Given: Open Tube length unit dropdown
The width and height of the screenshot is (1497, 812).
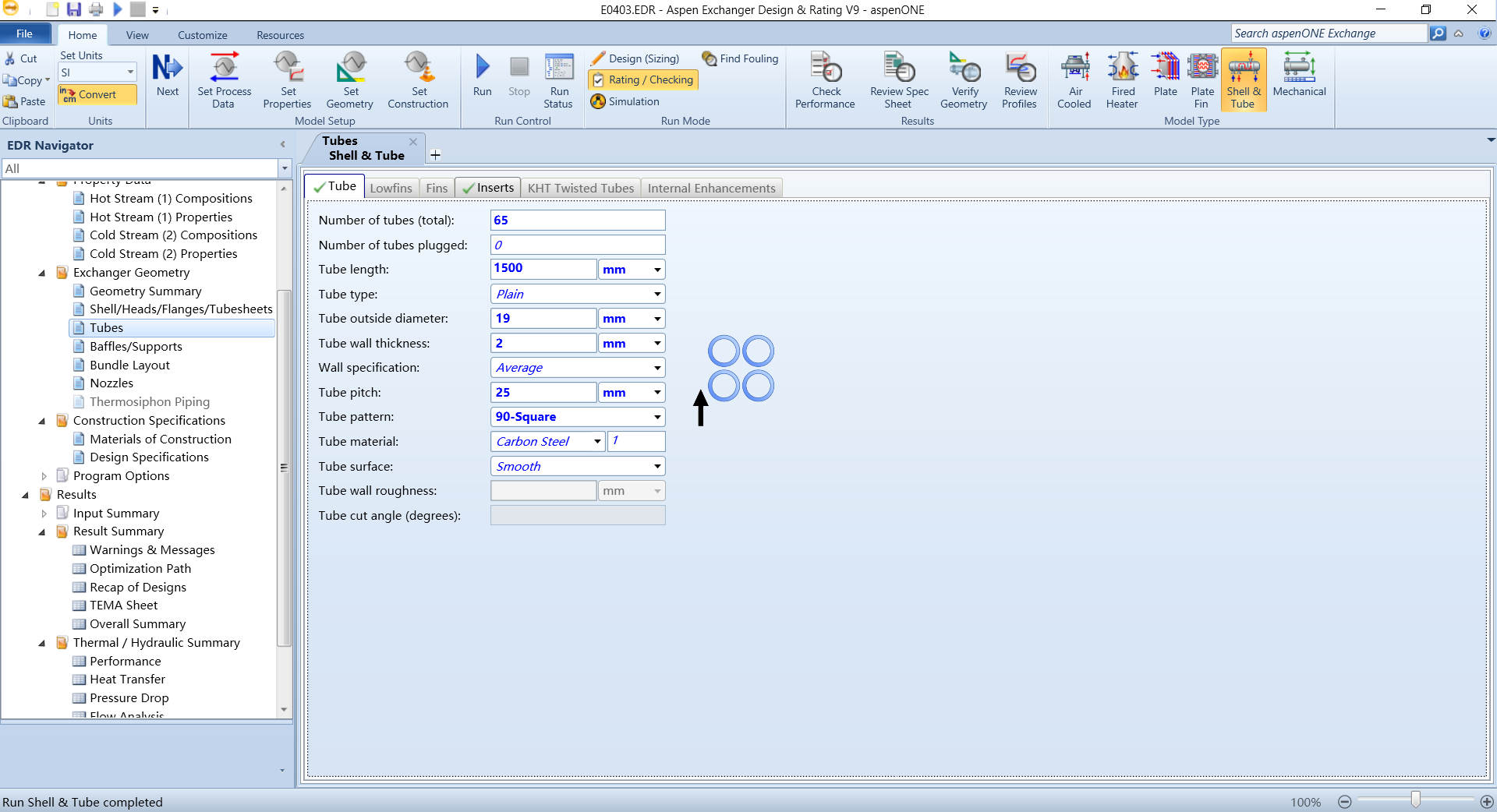Looking at the screenshot, I should point(657,270).
